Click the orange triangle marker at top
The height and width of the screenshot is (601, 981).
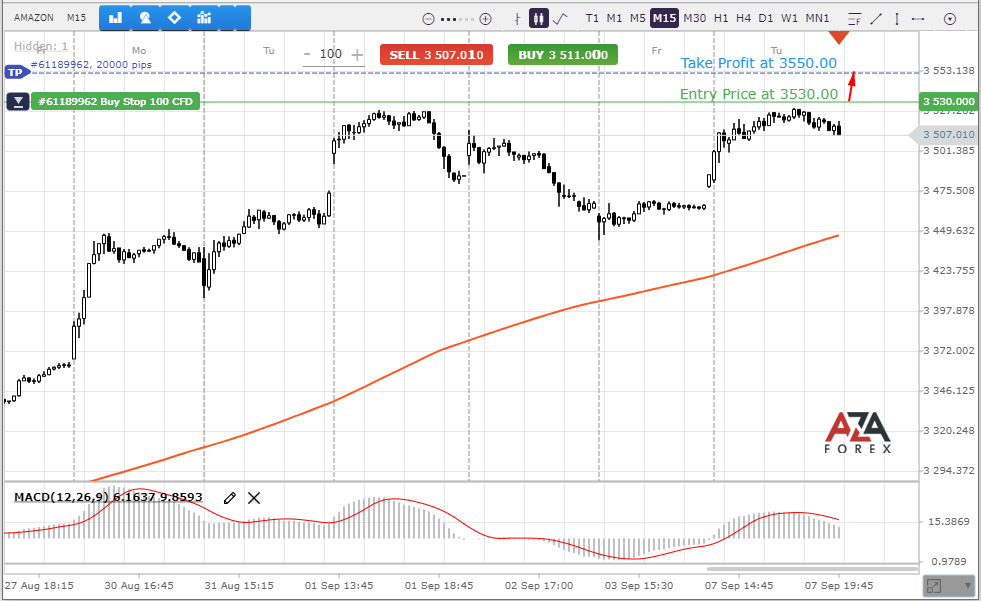(839, 37)
